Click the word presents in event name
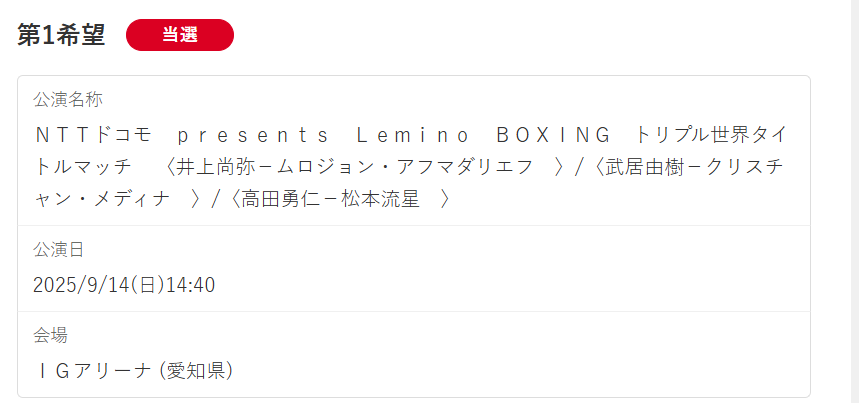The width and height of the screenshot is (859, 403). [x=252, y=134]
